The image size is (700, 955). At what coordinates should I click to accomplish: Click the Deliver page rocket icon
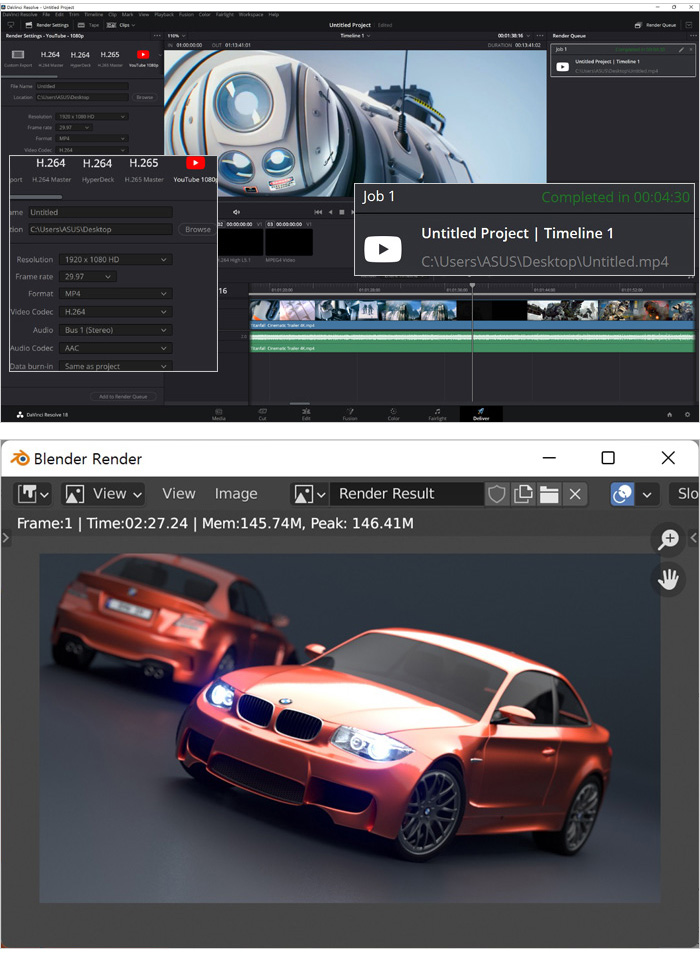coord(481,412)
